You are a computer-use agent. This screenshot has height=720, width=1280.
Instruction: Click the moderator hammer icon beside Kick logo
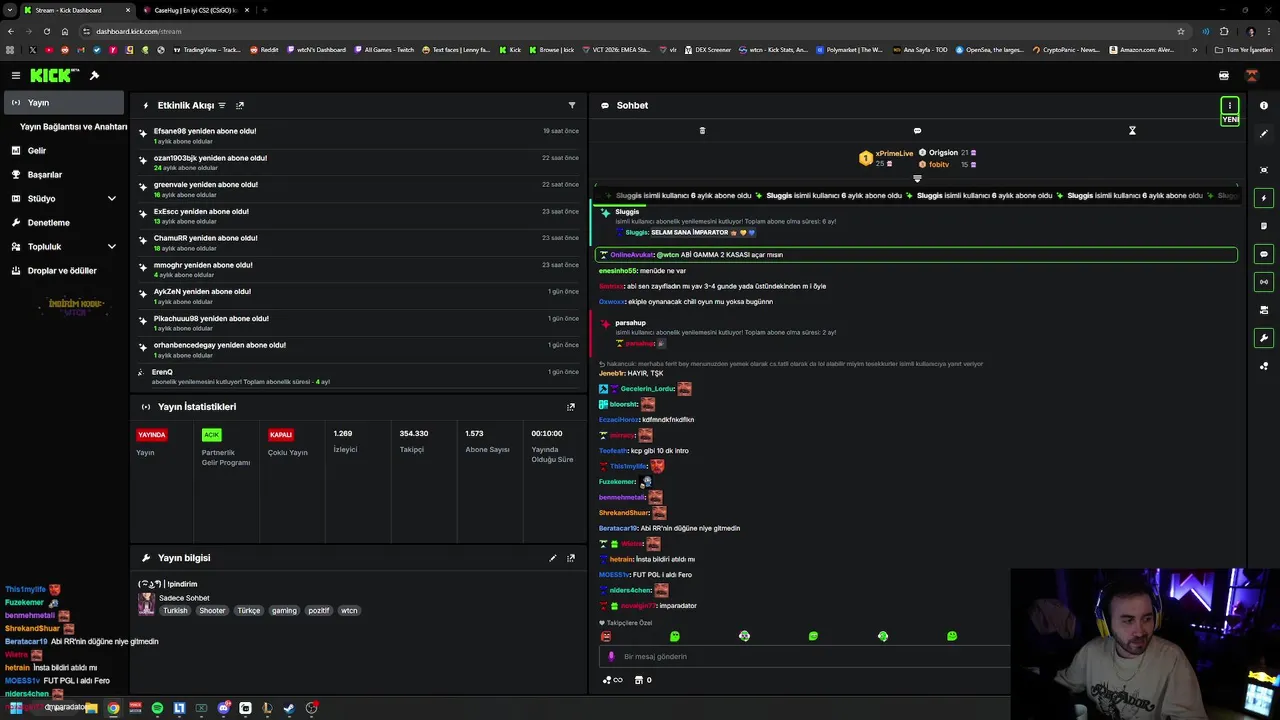coord(94,75)
